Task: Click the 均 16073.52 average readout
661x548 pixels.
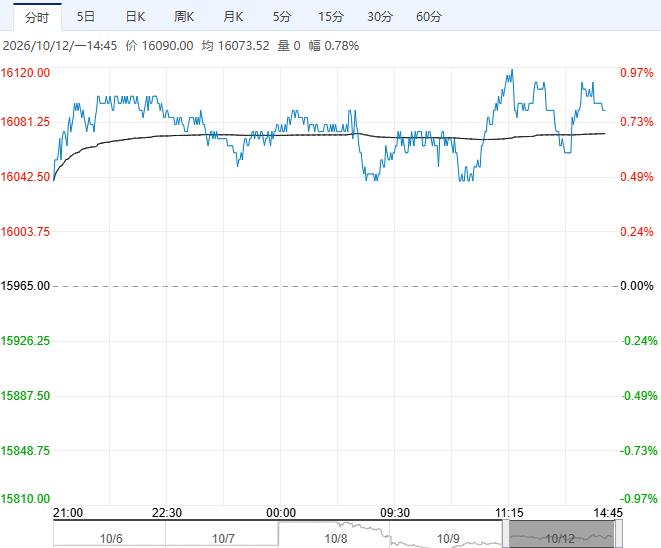Action: [x=235, y=46]
